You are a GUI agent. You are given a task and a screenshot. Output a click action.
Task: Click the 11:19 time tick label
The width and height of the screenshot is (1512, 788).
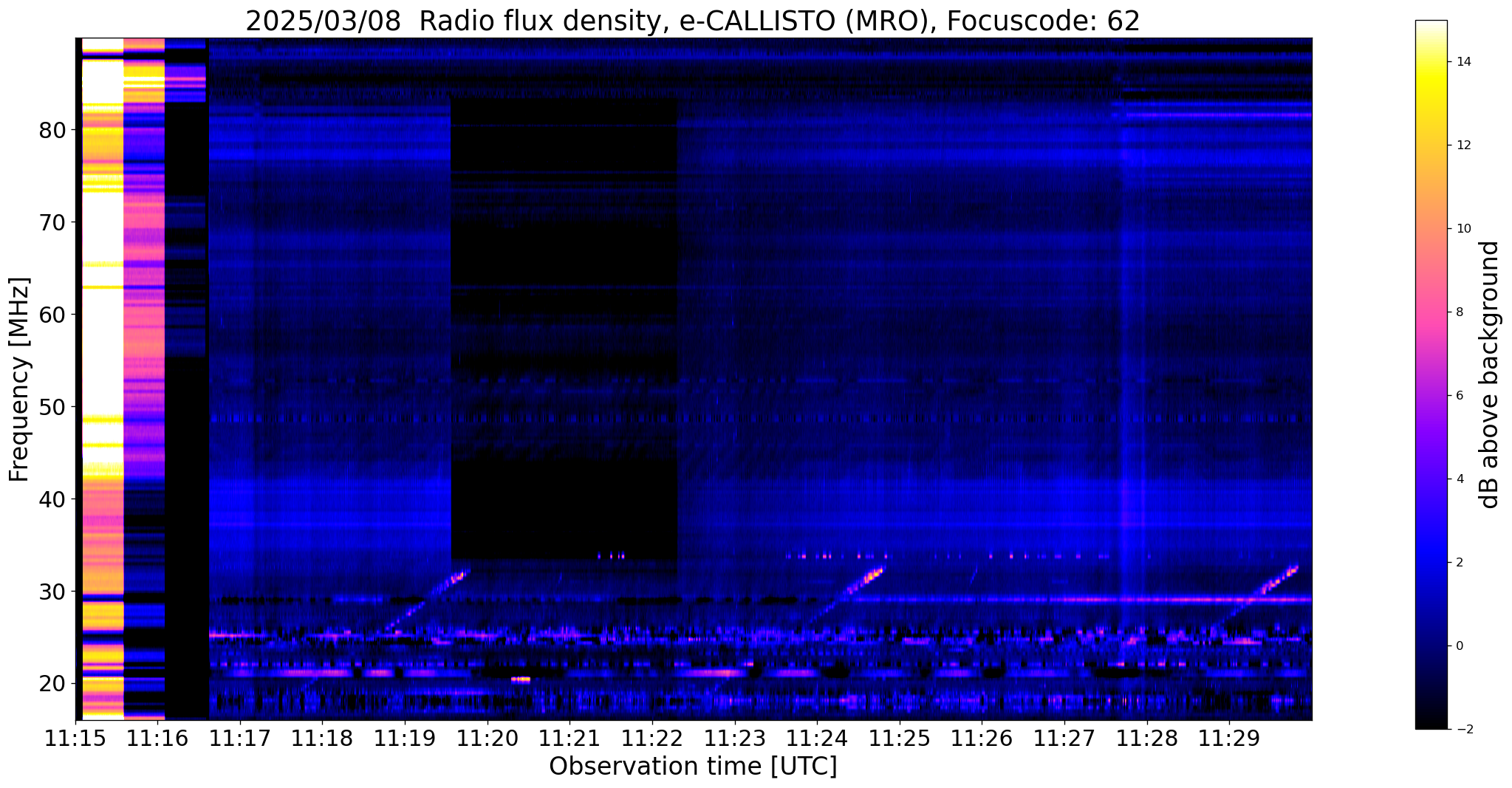tap(405, 739)
